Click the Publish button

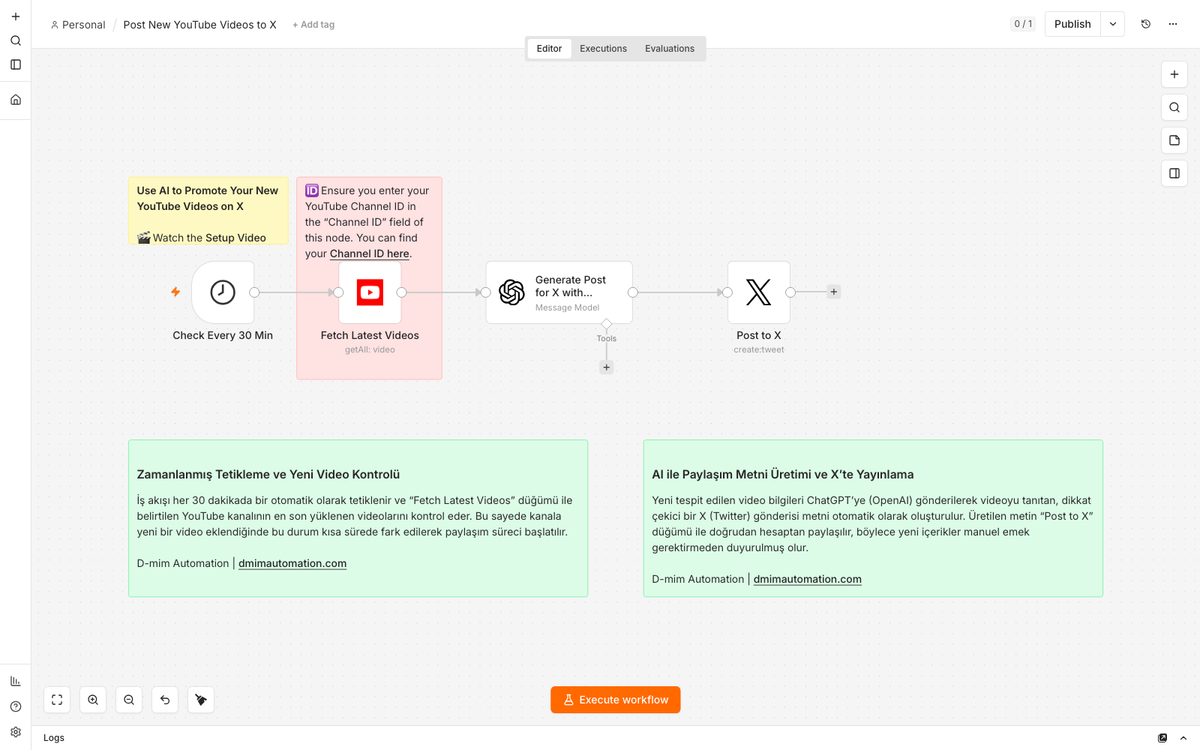(1073, 24)
